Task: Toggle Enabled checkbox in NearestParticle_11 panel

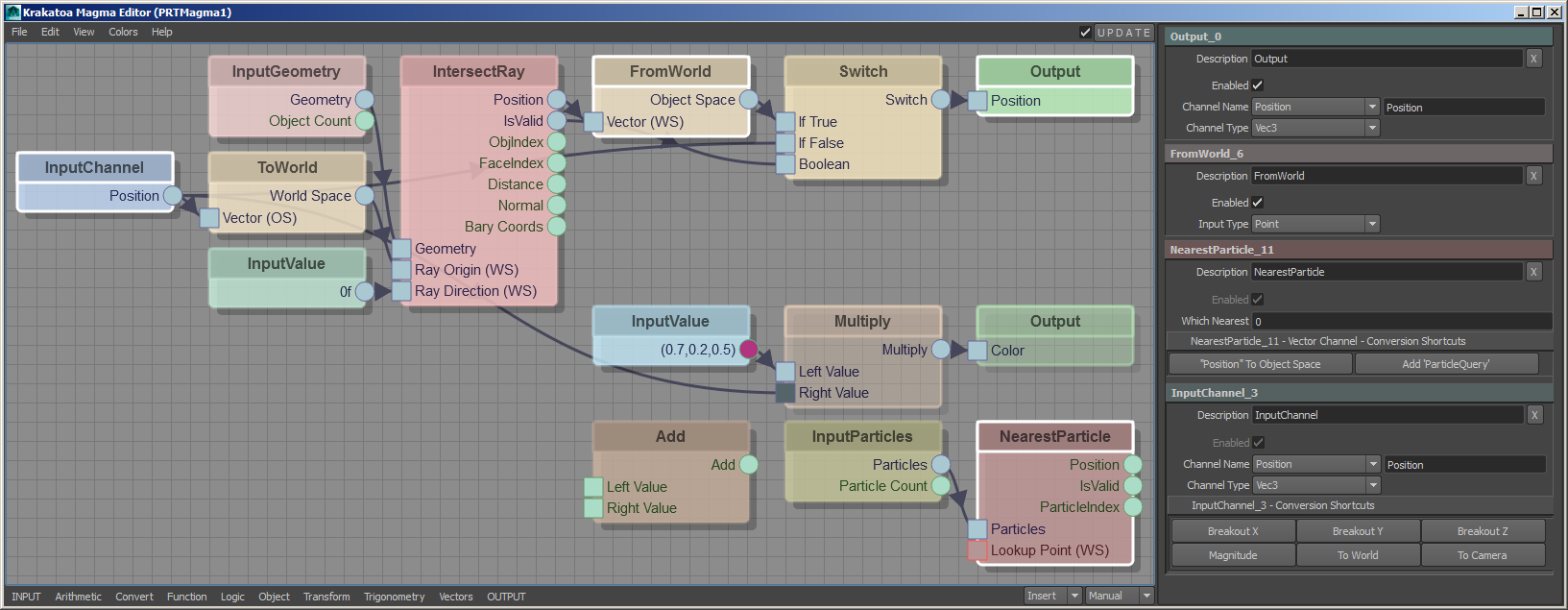Action: [1258, 300]
